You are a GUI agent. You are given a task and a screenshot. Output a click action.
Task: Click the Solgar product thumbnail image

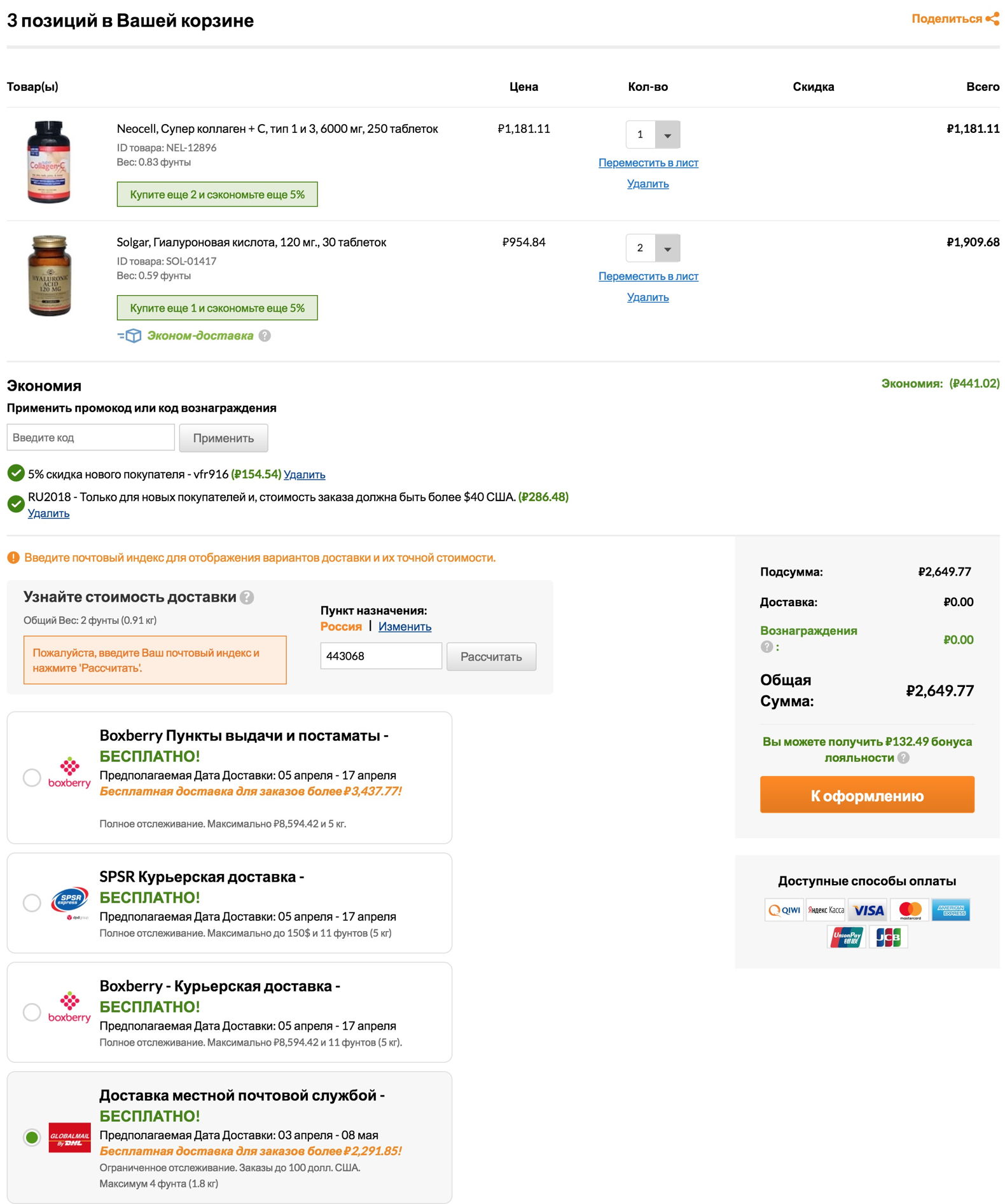50,275
